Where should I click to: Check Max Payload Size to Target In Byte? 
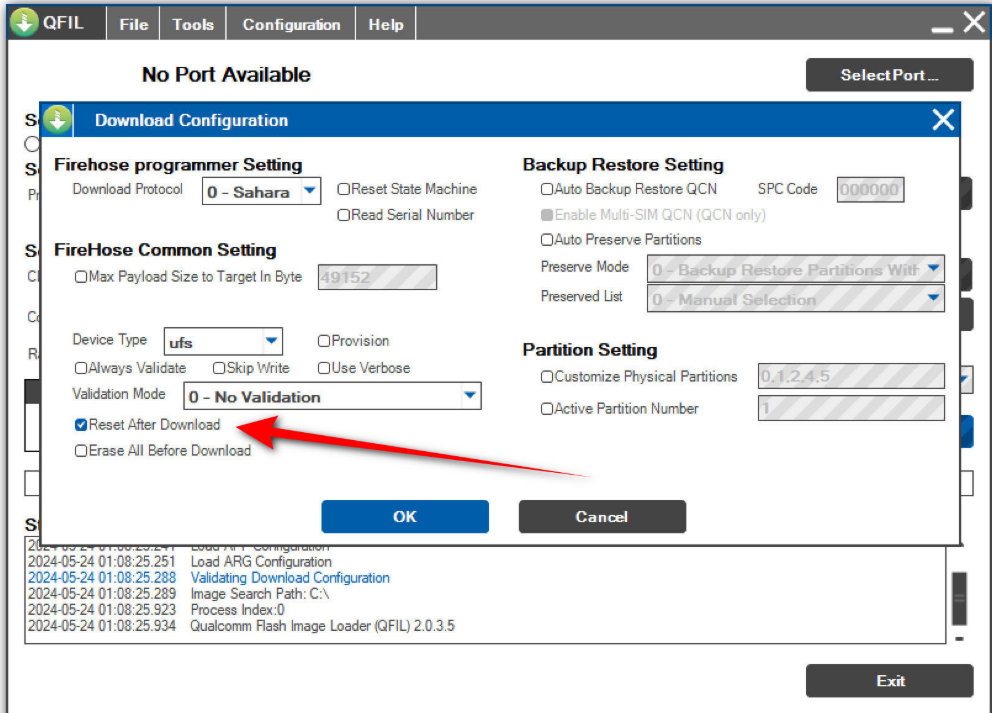click(81, 276)
